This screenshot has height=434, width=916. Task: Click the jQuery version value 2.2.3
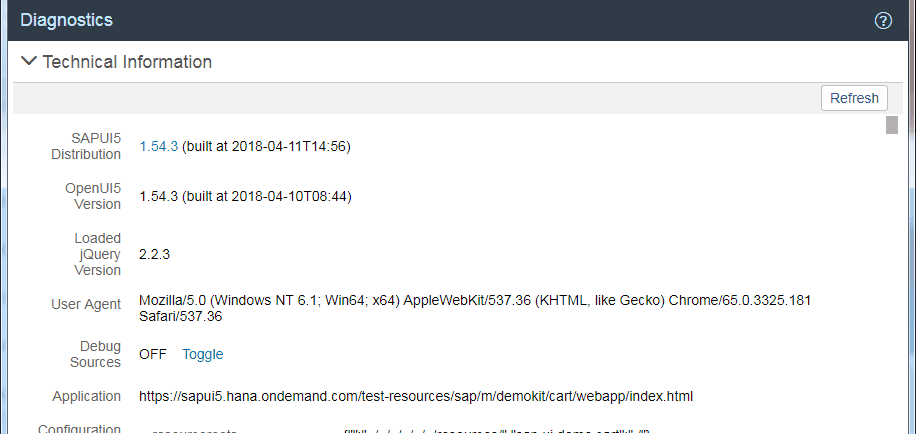[x=155, y=254]
